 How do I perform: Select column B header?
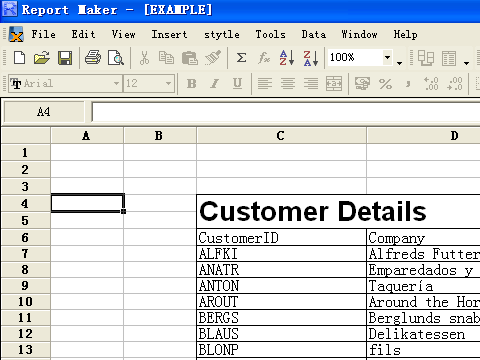160,136
